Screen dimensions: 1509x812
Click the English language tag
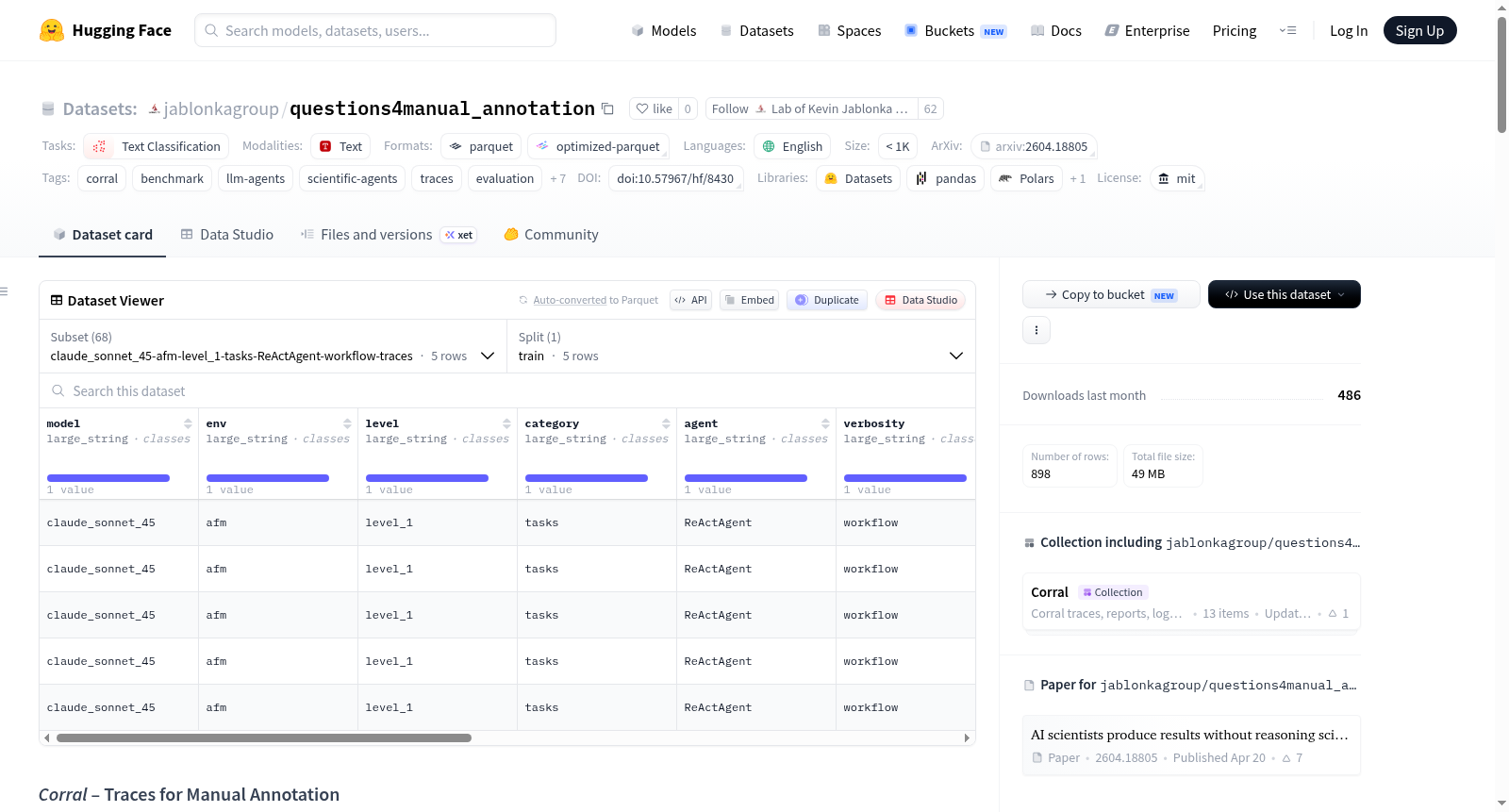[x=792, y=147]
